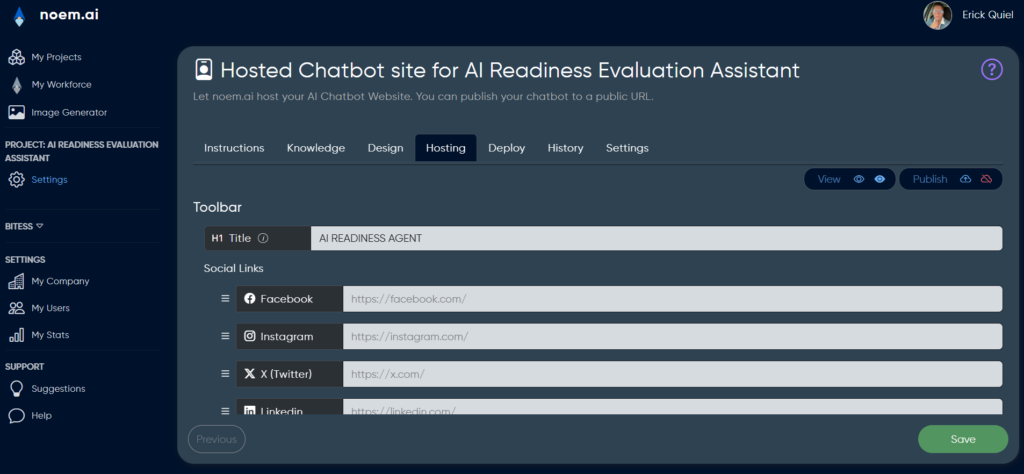Click the cloud upload Publish icon
This screenshot has width=1024, height=474.
965,180
